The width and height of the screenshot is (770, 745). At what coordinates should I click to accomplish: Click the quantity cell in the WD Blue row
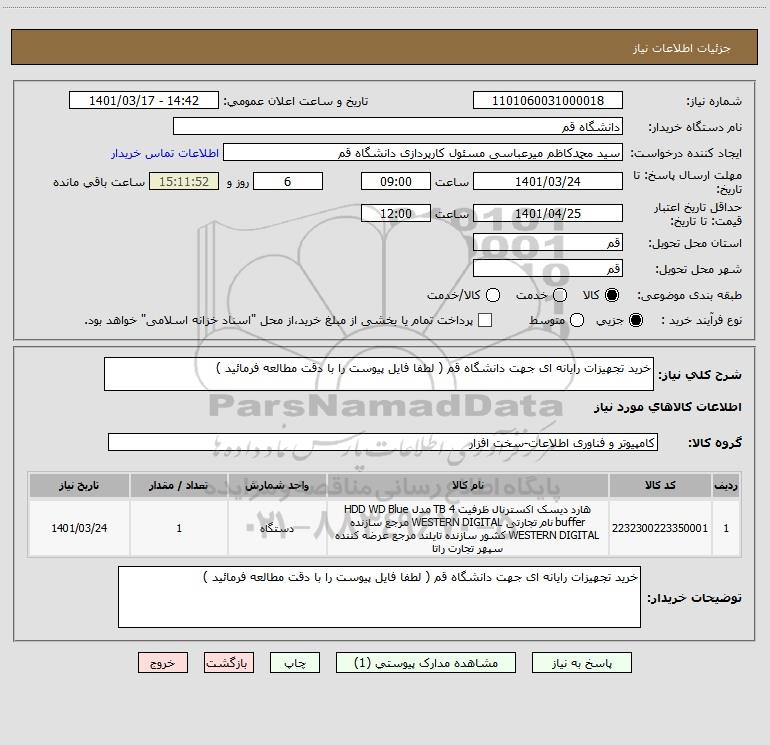pyautogui.click(x=179, y=528)
